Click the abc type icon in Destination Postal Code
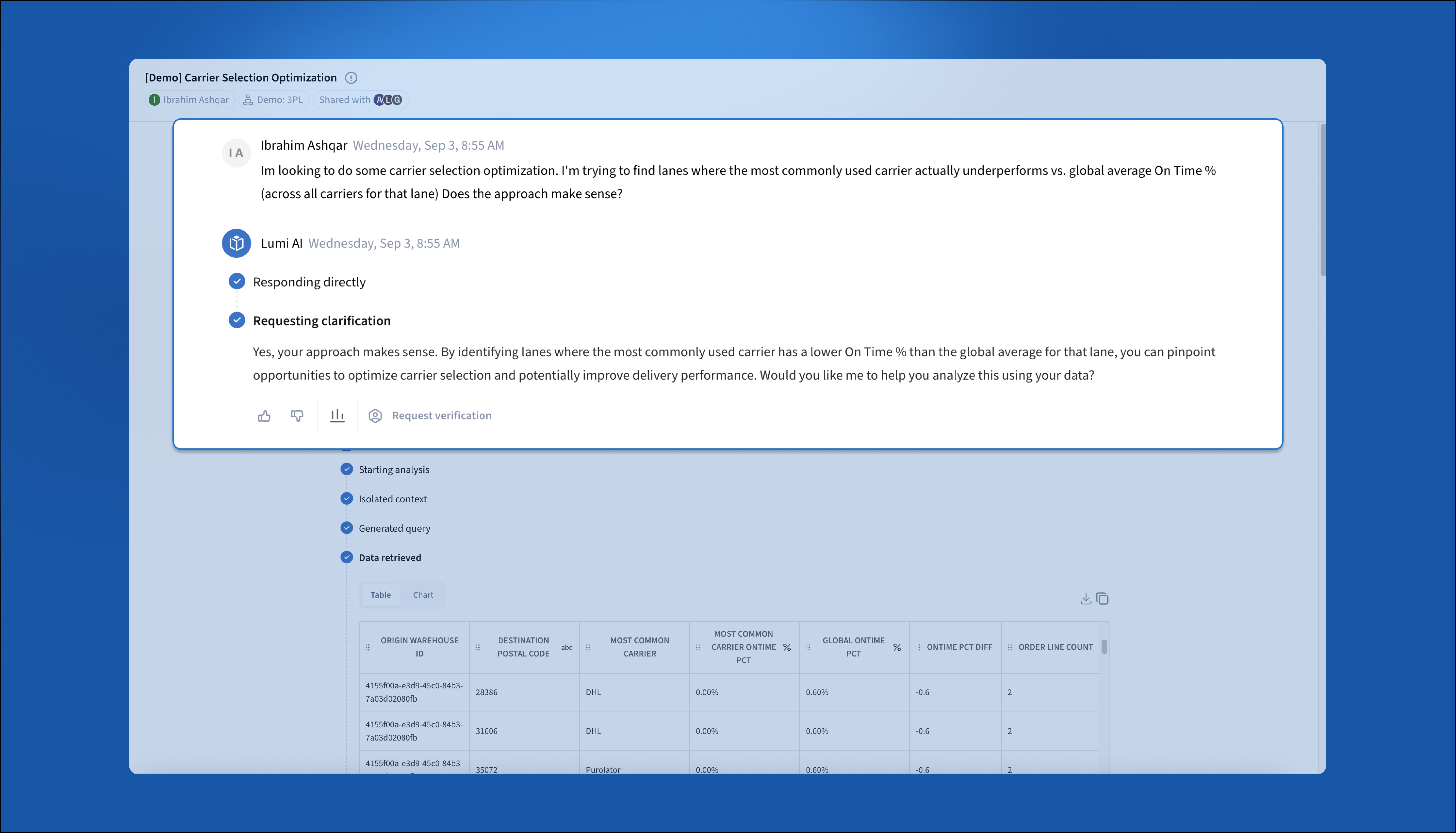 coord(566,648)
